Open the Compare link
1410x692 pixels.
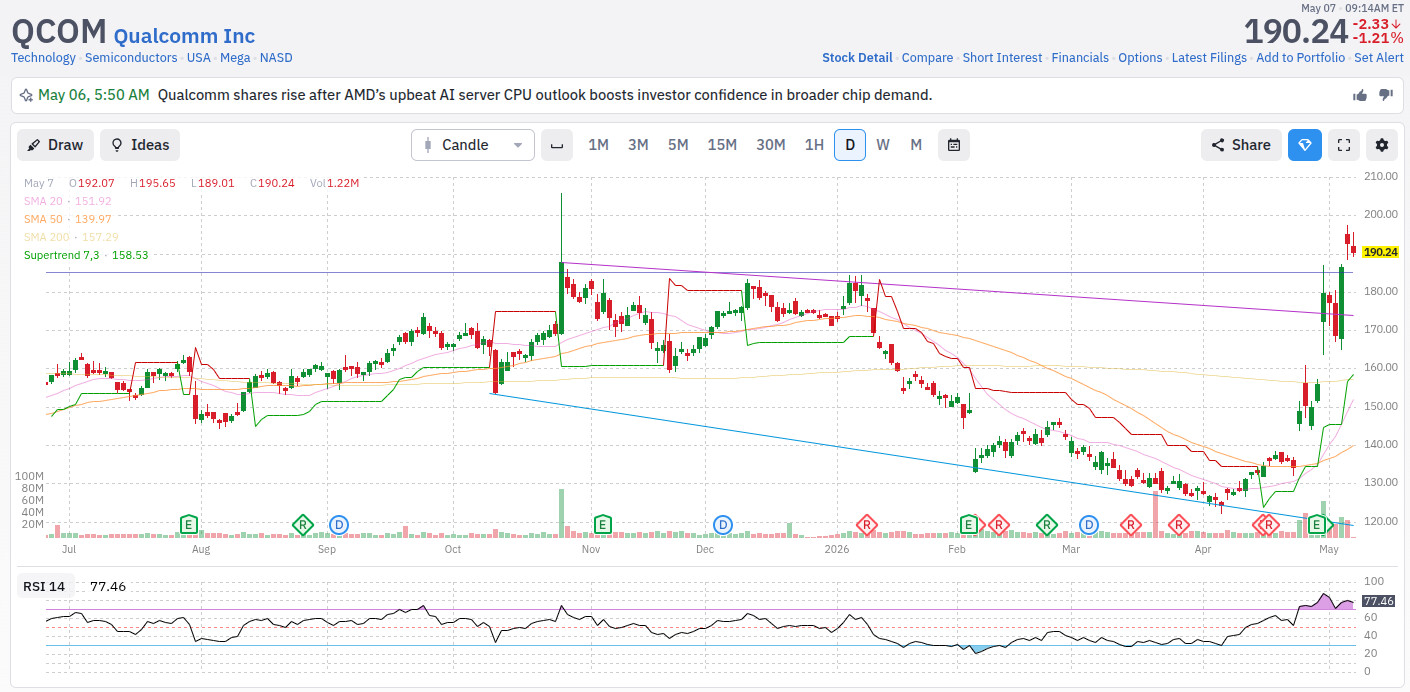coord(927,58)
